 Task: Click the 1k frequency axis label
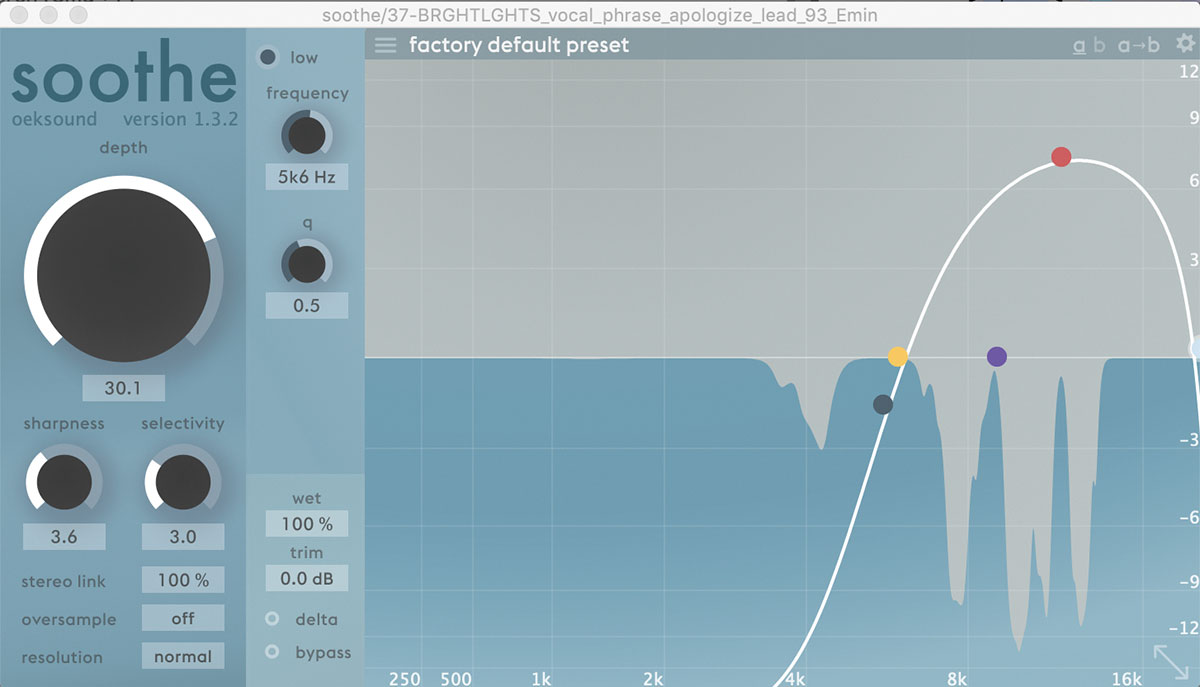[541, 678]
